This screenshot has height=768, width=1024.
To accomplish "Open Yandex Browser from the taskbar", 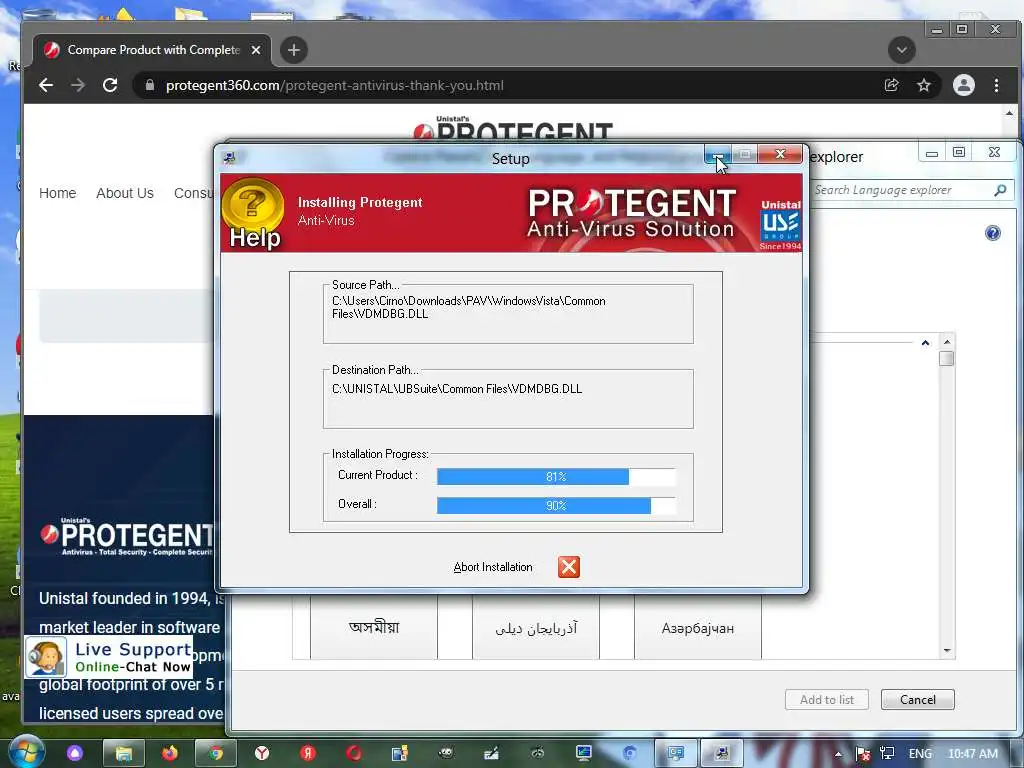I will (262, 753).
